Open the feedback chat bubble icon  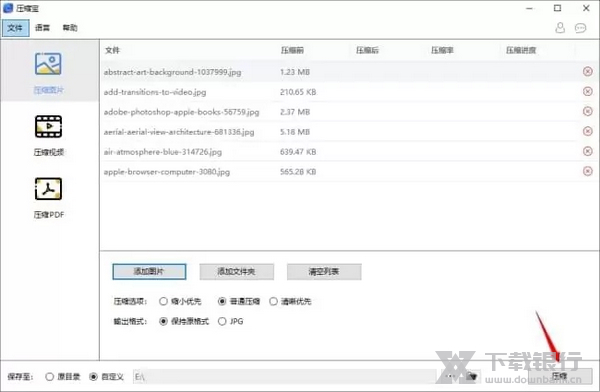[x=580, y=28]
